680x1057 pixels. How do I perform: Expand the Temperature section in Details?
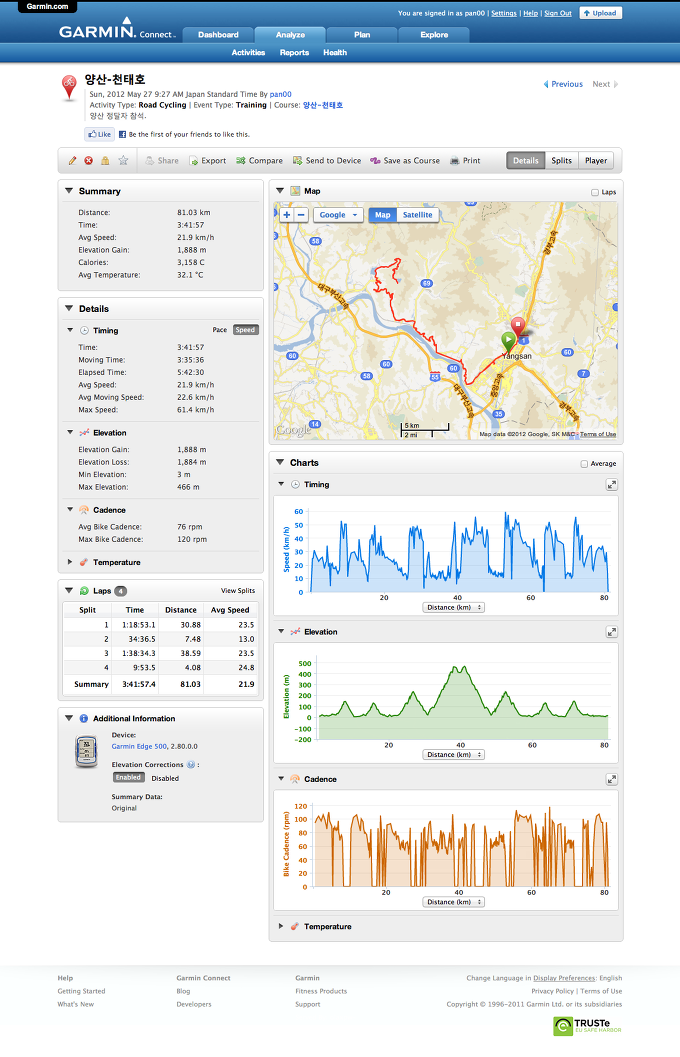pyautogui.click(x=69, y=562)
